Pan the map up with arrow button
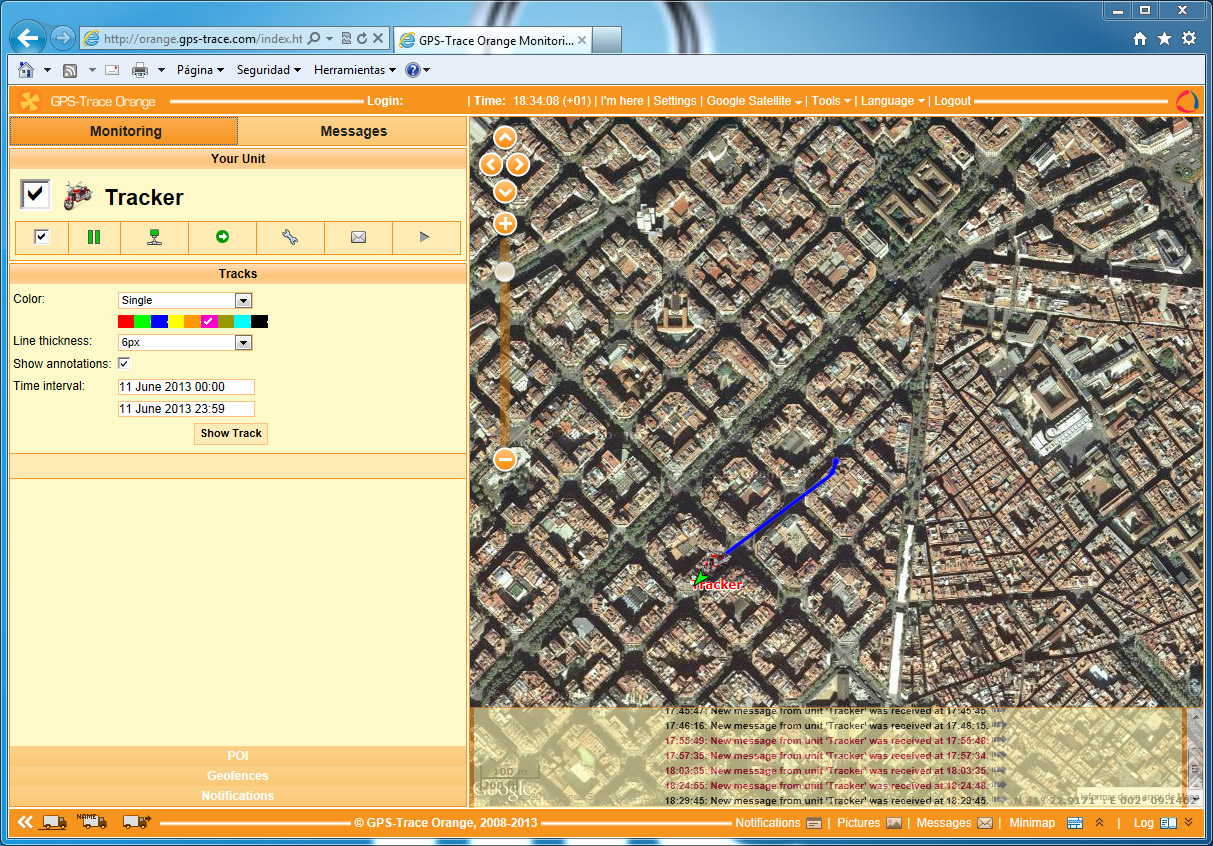This screenshot has width=1213, height=846. 505,138
